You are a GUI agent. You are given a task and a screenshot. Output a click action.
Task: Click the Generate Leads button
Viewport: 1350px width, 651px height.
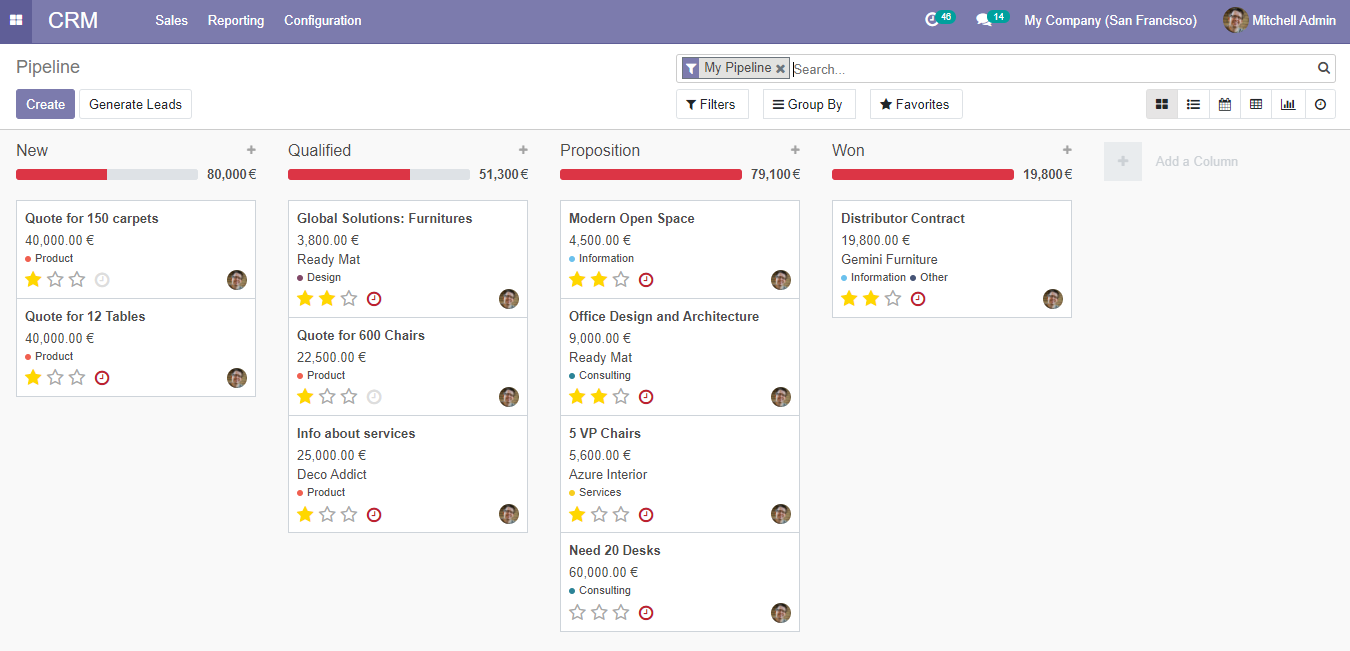coord(134,103)
